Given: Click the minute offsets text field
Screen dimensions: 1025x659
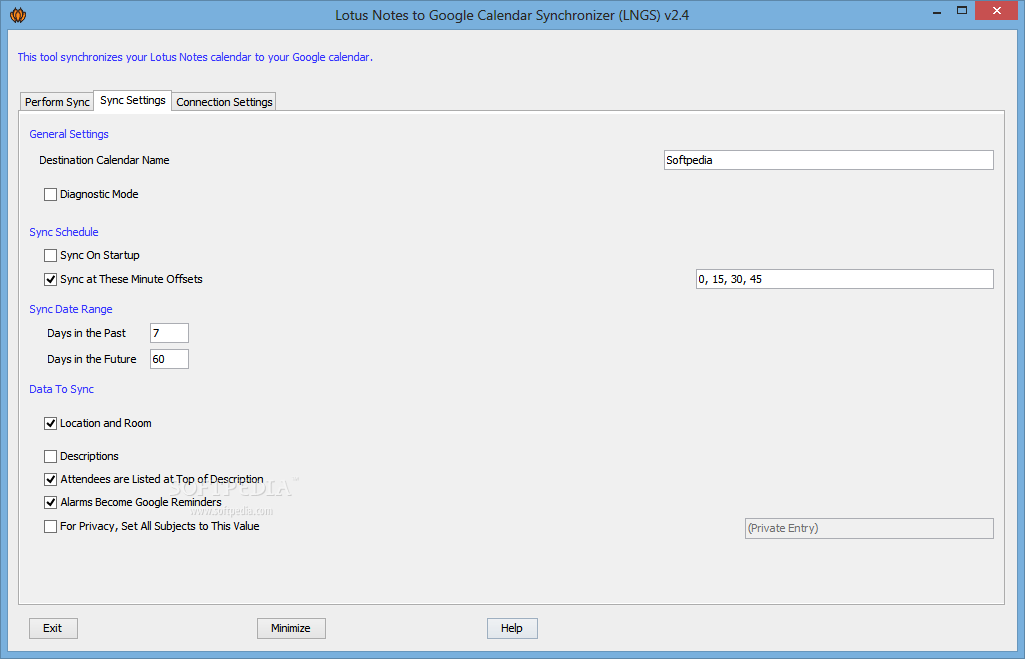Looking at the screenshot, I should pos(845,279).
